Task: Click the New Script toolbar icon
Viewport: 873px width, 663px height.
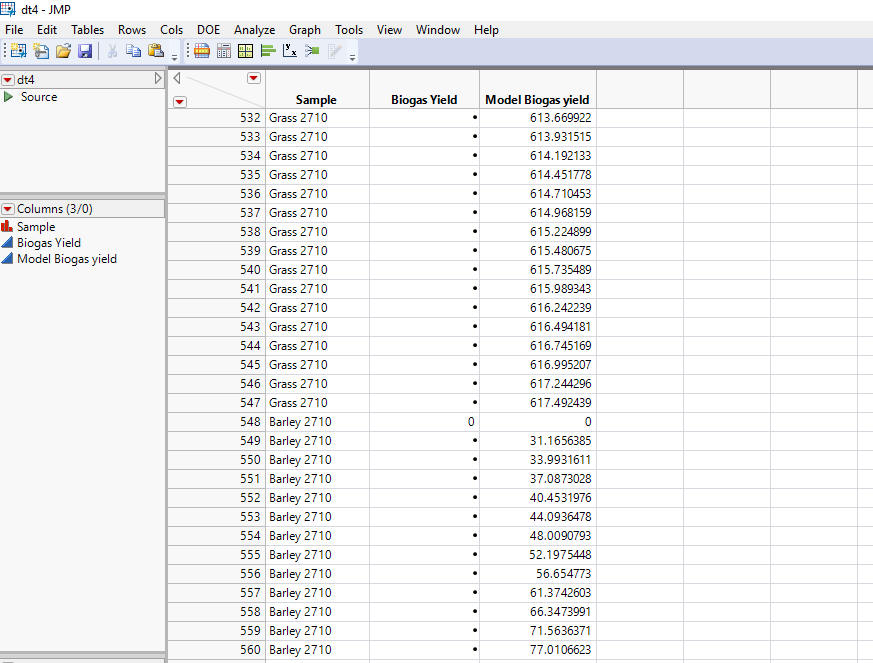Action: (x=41, y=51)
